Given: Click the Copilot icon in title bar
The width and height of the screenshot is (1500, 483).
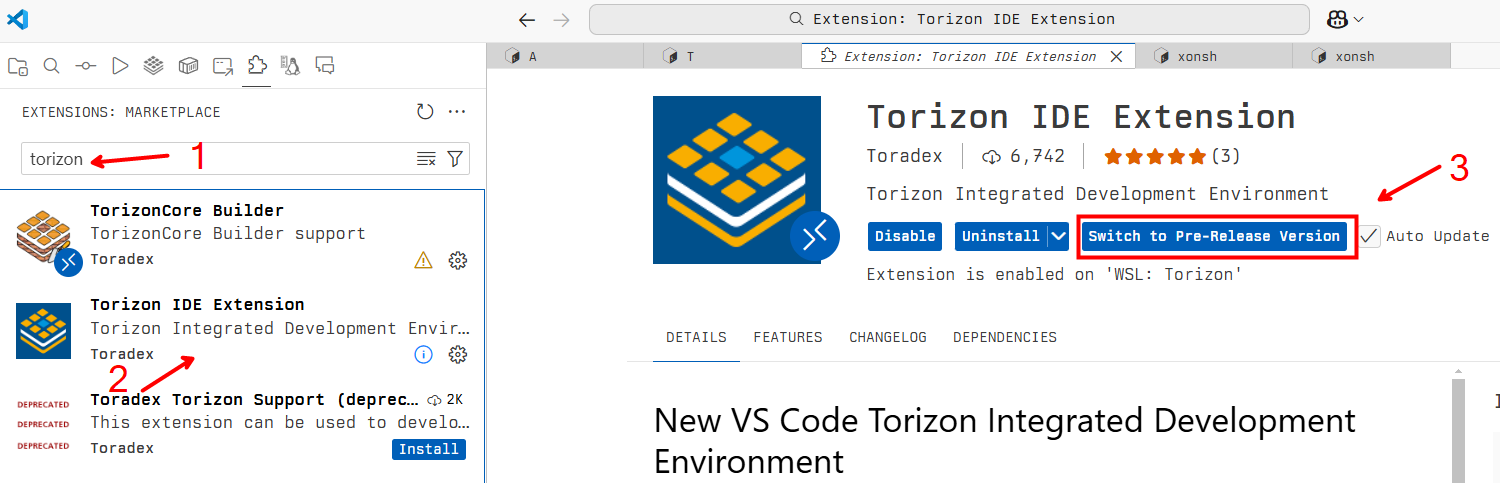Looking at the screenshot, I should point(1338,19).
